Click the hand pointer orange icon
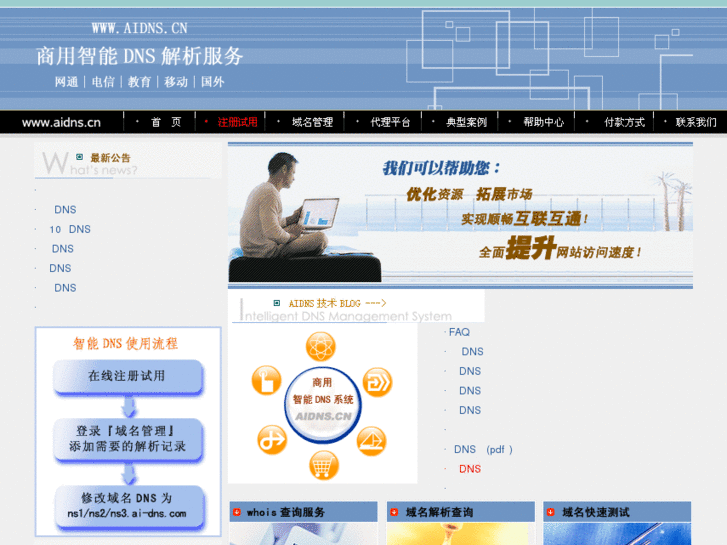This screenshot has height=545, width=727. click(266, 380)
